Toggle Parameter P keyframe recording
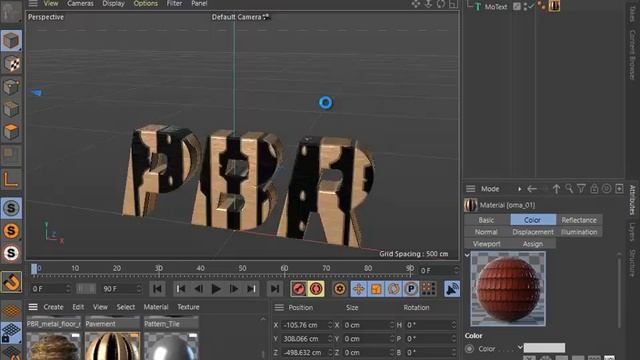This screenshot has height=360, width=640. (411, 289)
